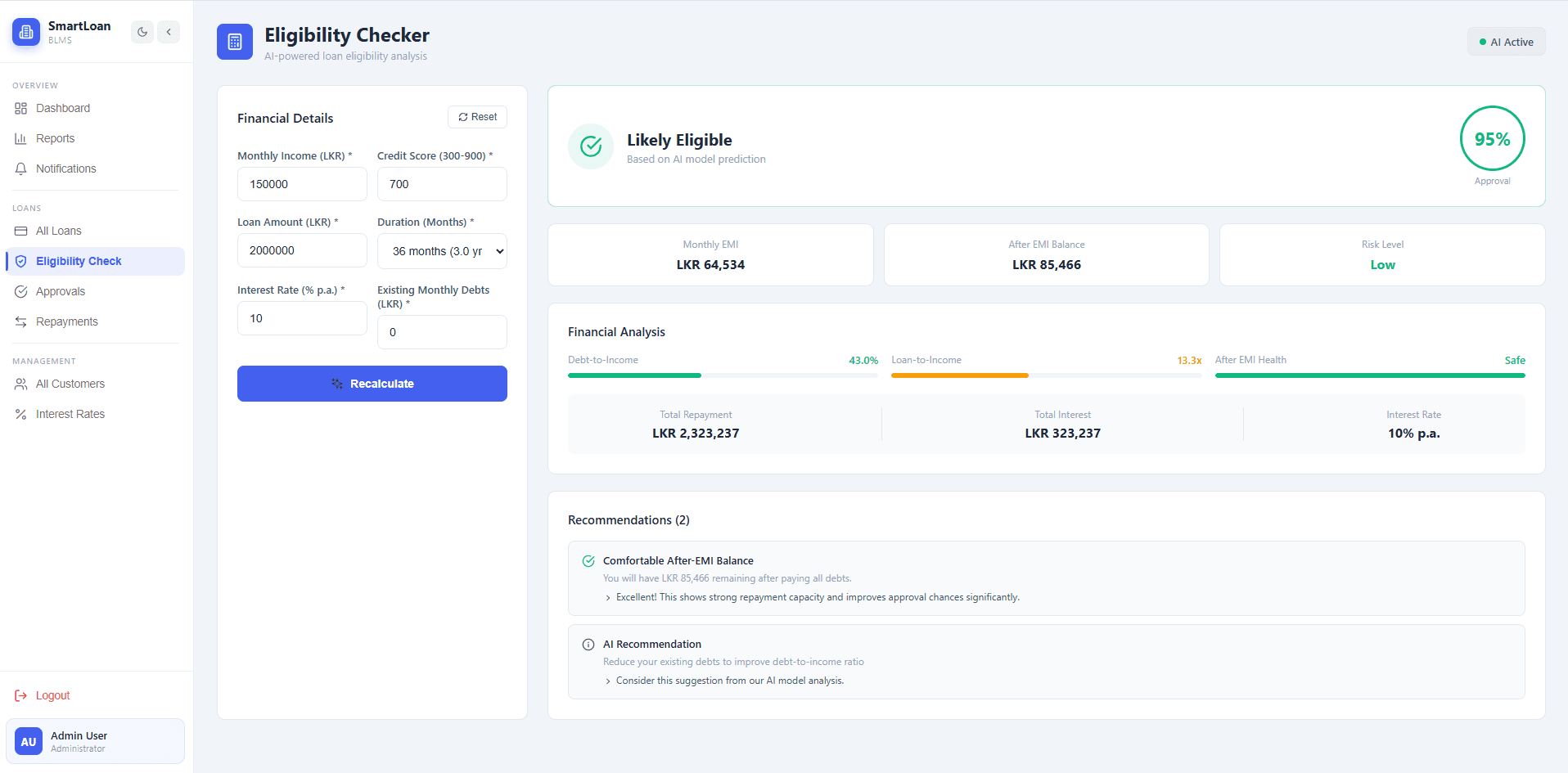The image size is (1568, 773).
Task: Click the AI Recommendation info icon
Action: coord(588,645)
